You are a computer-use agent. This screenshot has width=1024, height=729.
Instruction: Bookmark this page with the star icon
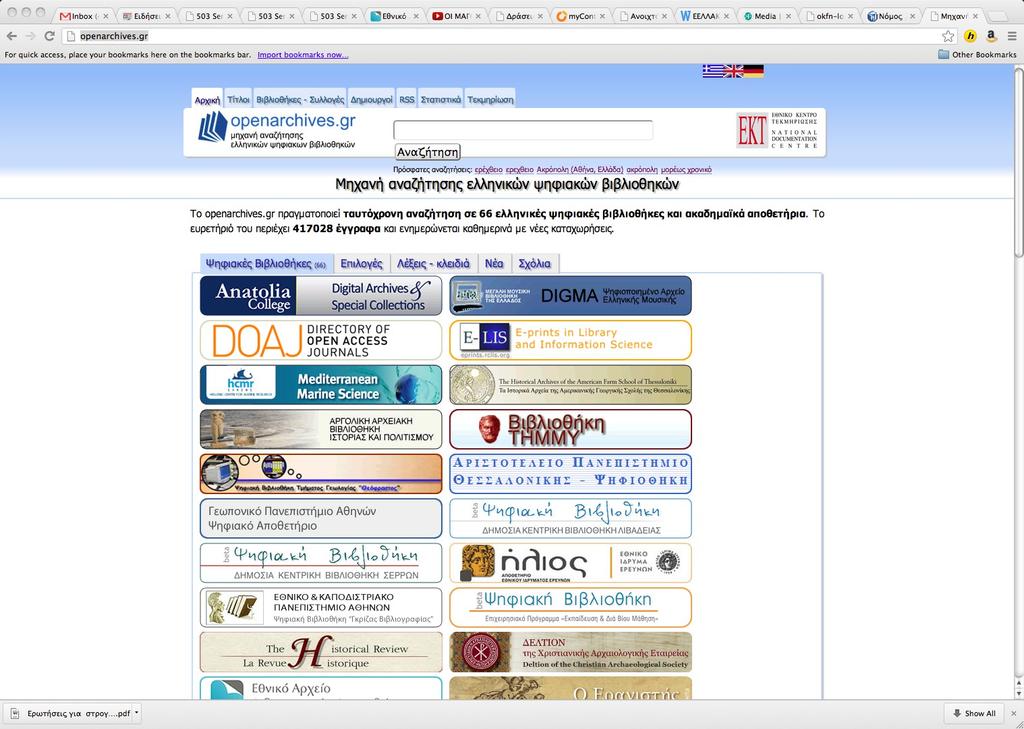948,37
